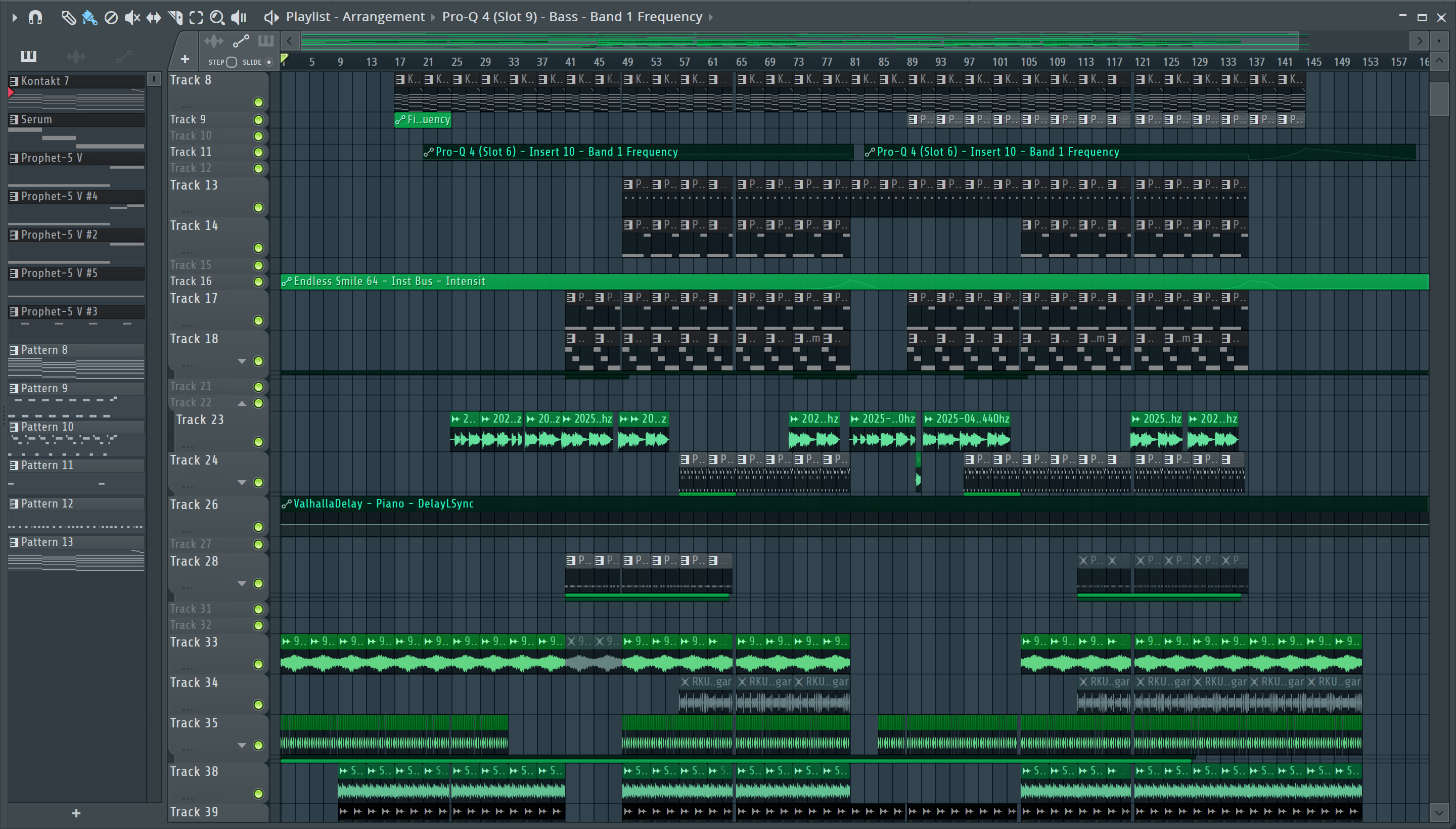Show pattern clips in playlist header filter
This screenshot has width=1456, height=829.
(266, 41)
